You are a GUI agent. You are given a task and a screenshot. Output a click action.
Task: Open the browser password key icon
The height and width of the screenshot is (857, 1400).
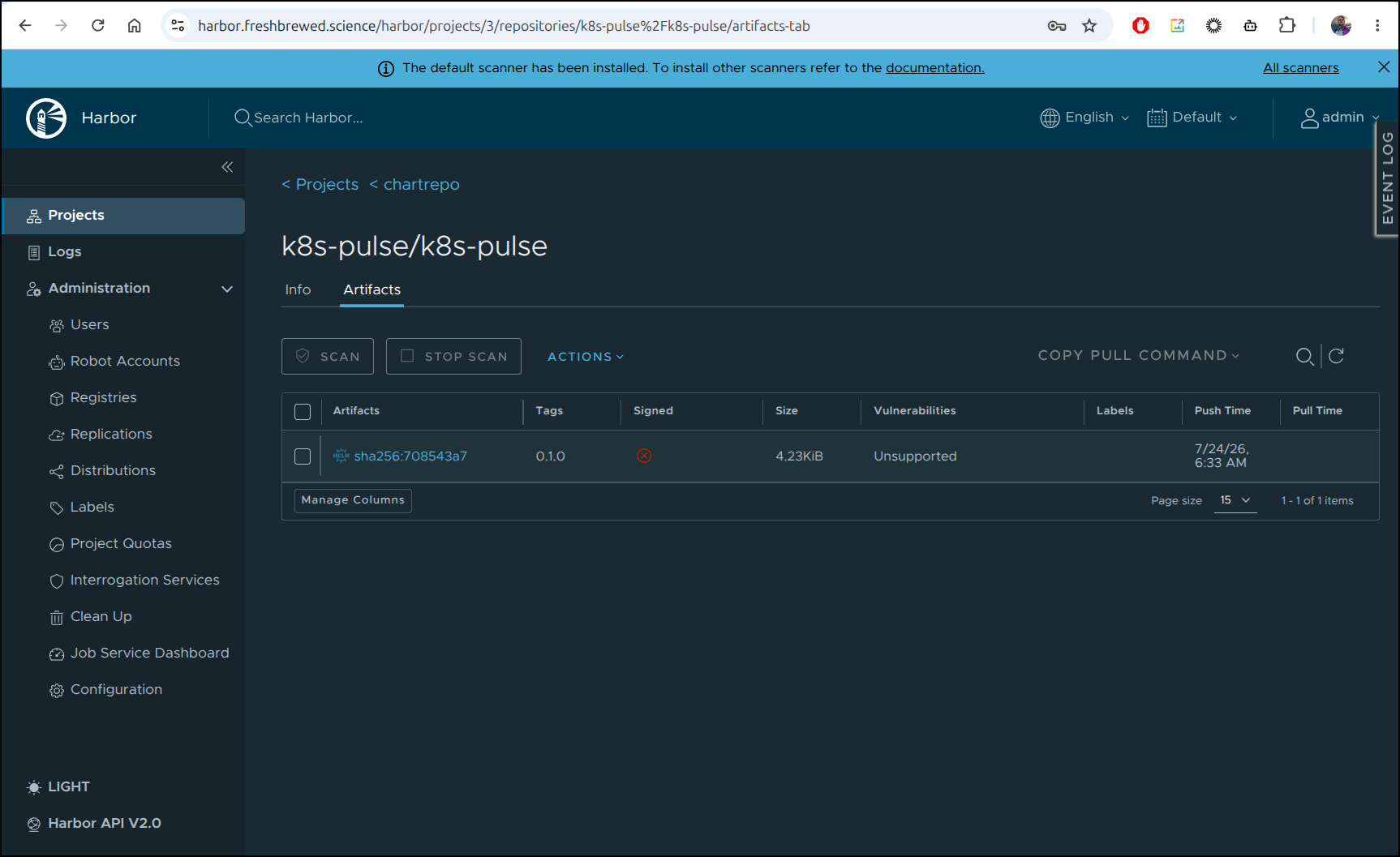click(x=1057, y=26)
